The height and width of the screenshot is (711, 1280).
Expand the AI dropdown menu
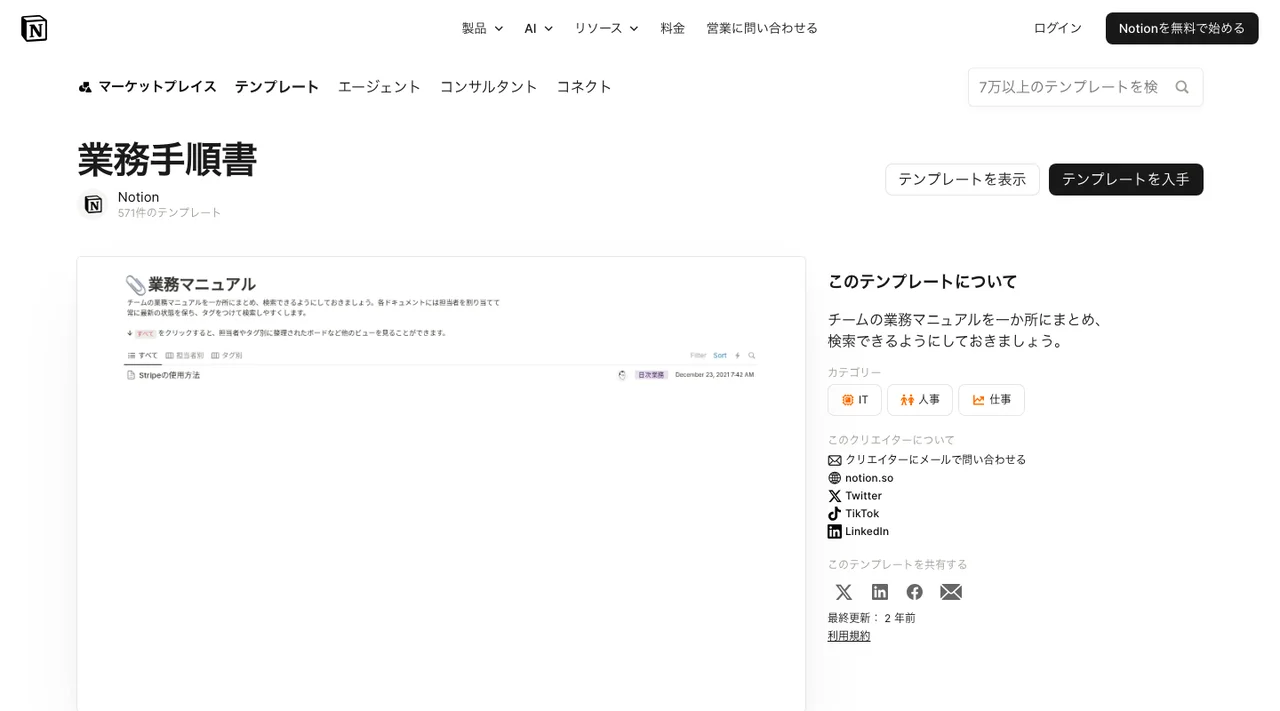coord(538,28)
